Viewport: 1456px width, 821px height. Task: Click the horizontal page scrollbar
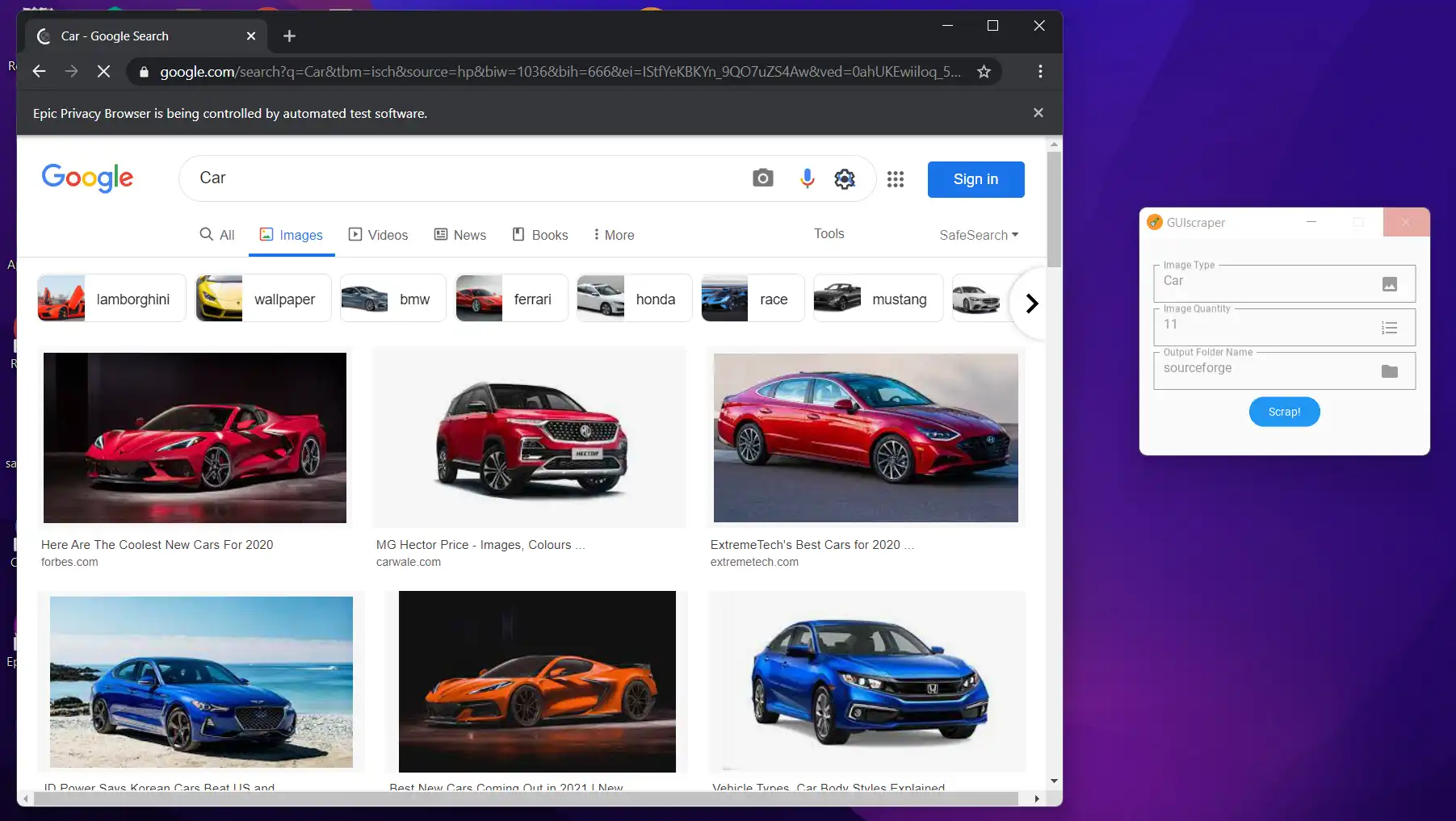tap(525, 798)
